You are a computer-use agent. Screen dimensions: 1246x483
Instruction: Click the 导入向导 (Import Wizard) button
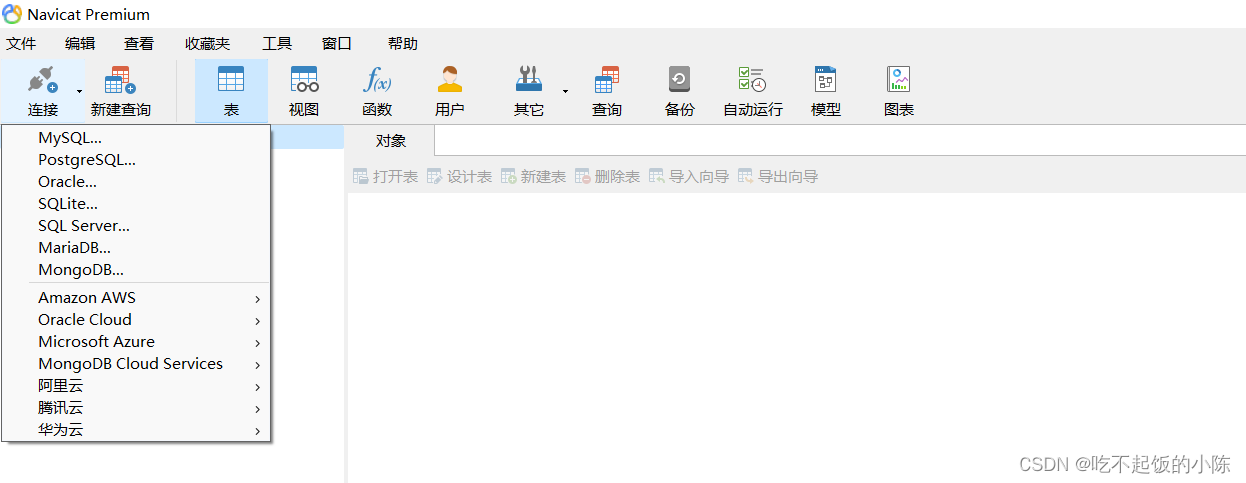(689, 176)
